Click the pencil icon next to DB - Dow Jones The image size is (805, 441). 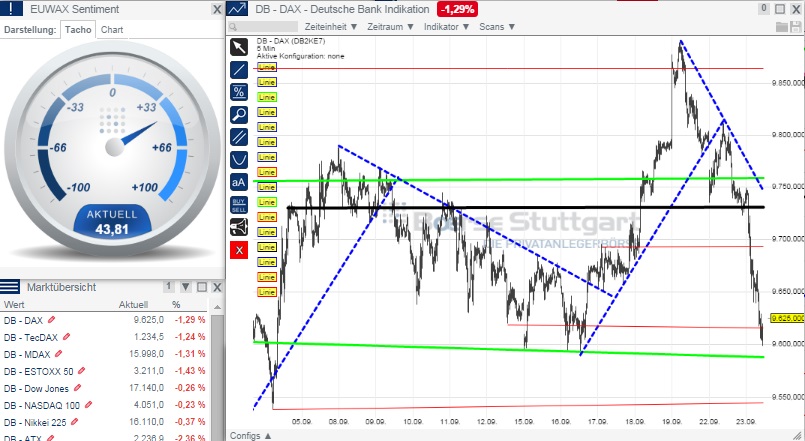pyautogui.click(x=77, y=388)
